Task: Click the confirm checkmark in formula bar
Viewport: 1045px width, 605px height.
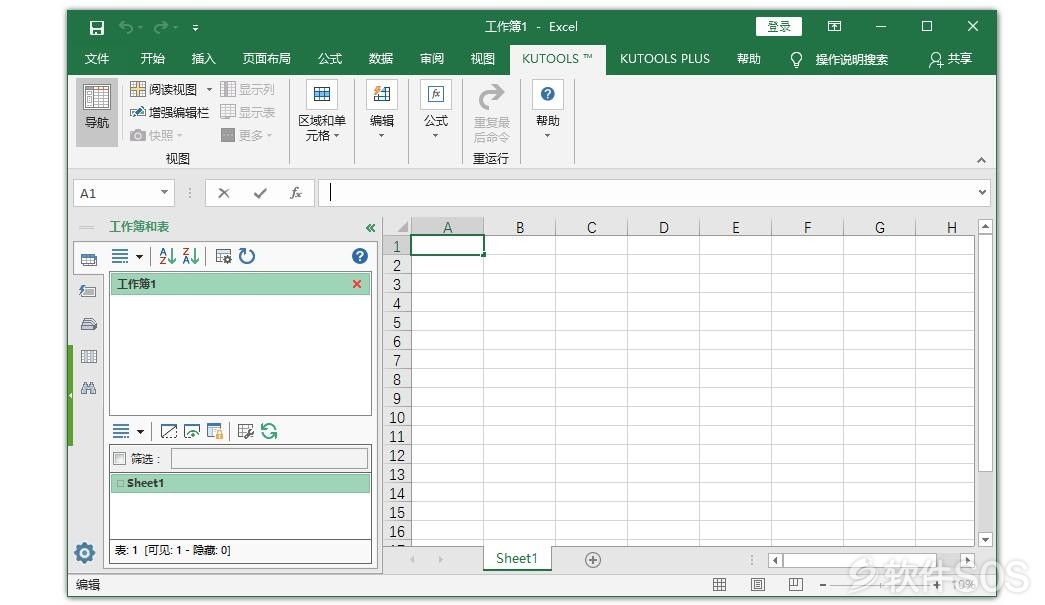Action: [x=260, y=193]
